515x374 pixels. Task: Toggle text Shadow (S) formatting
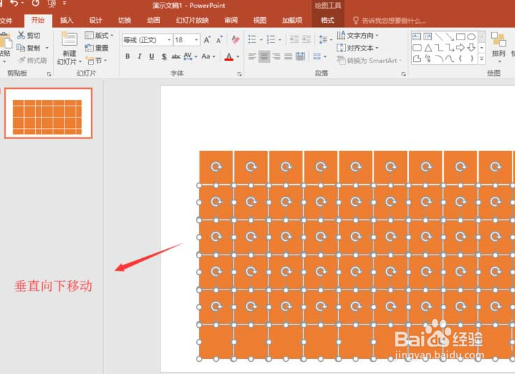click(x=164, y=56)
